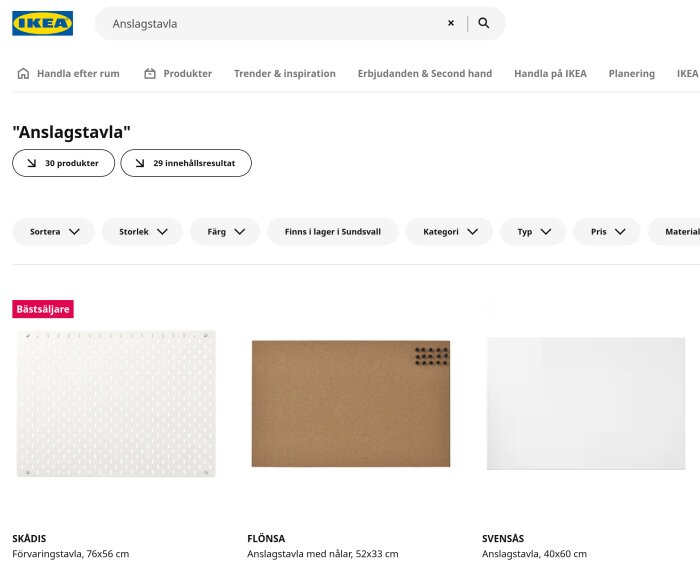Expand the Typ filter
The width and height of the screenshot is (700, 561).
(x=533, y=232)
